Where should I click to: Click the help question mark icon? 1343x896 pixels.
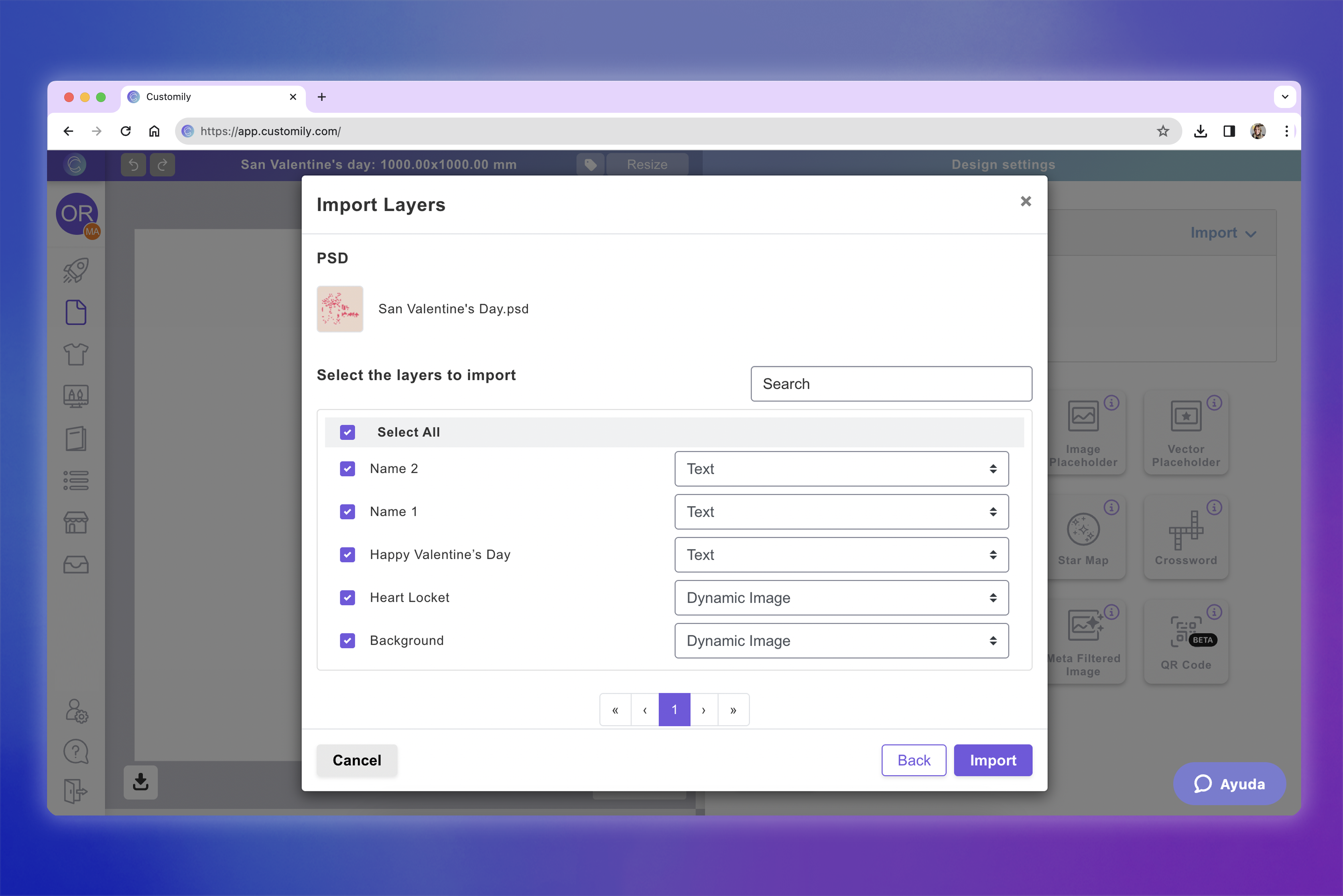[76, 751]
